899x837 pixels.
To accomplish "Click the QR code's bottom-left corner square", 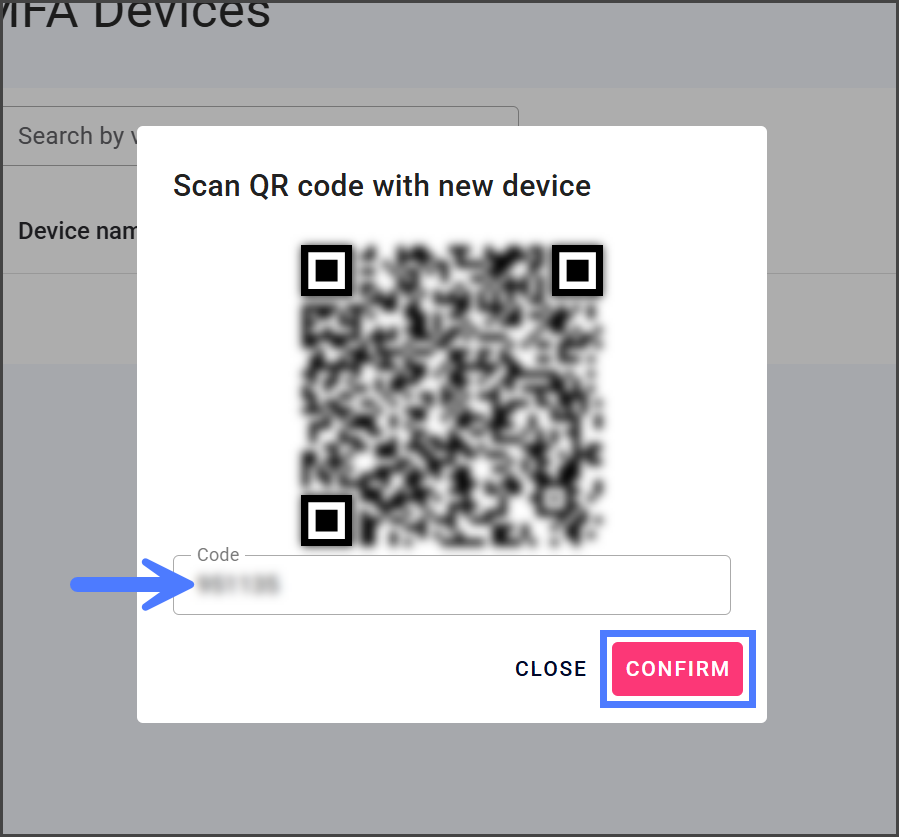I will (x=326, y=520).
